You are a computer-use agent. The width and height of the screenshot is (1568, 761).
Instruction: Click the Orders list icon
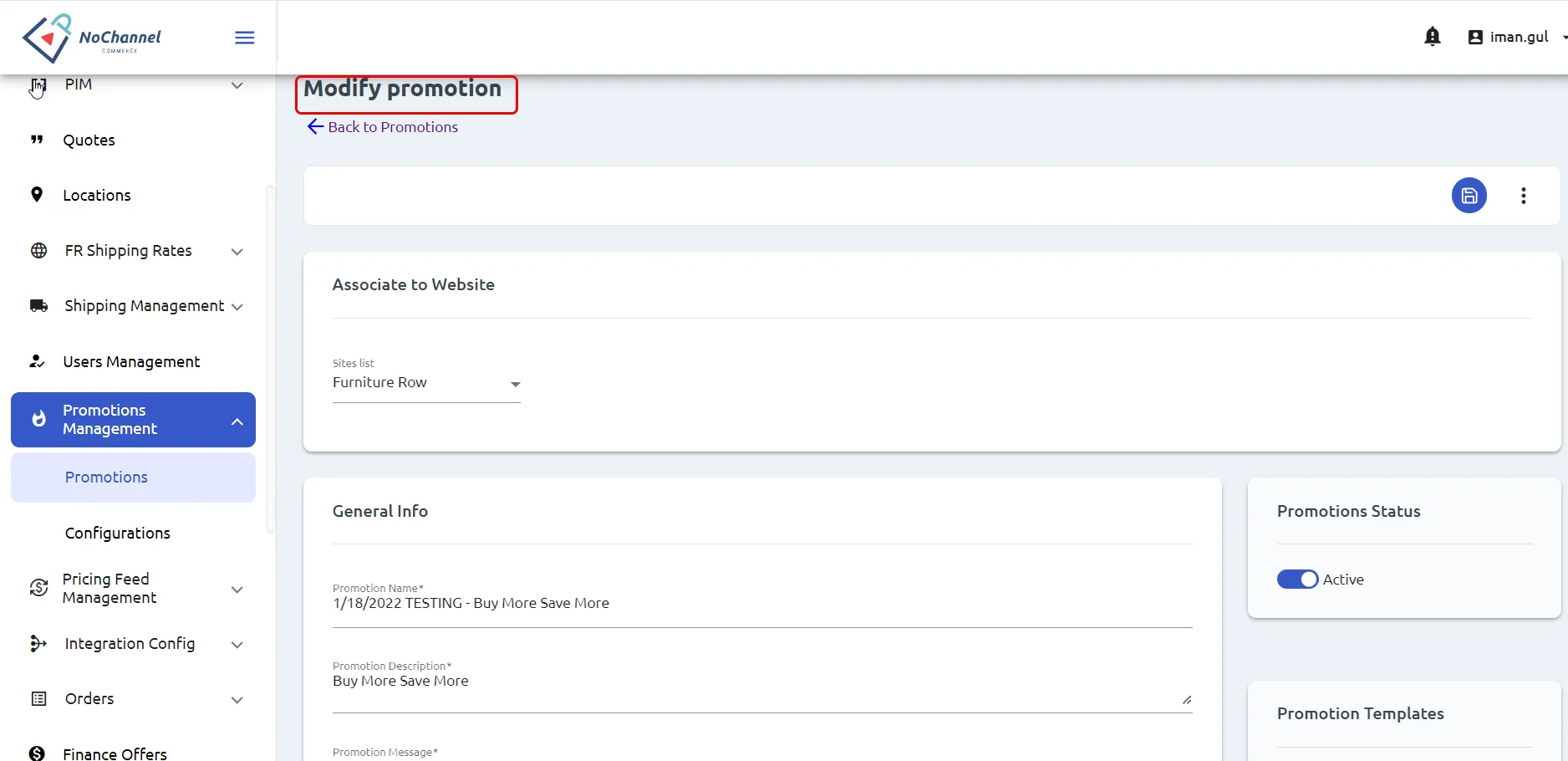click(x=38, y=699)
